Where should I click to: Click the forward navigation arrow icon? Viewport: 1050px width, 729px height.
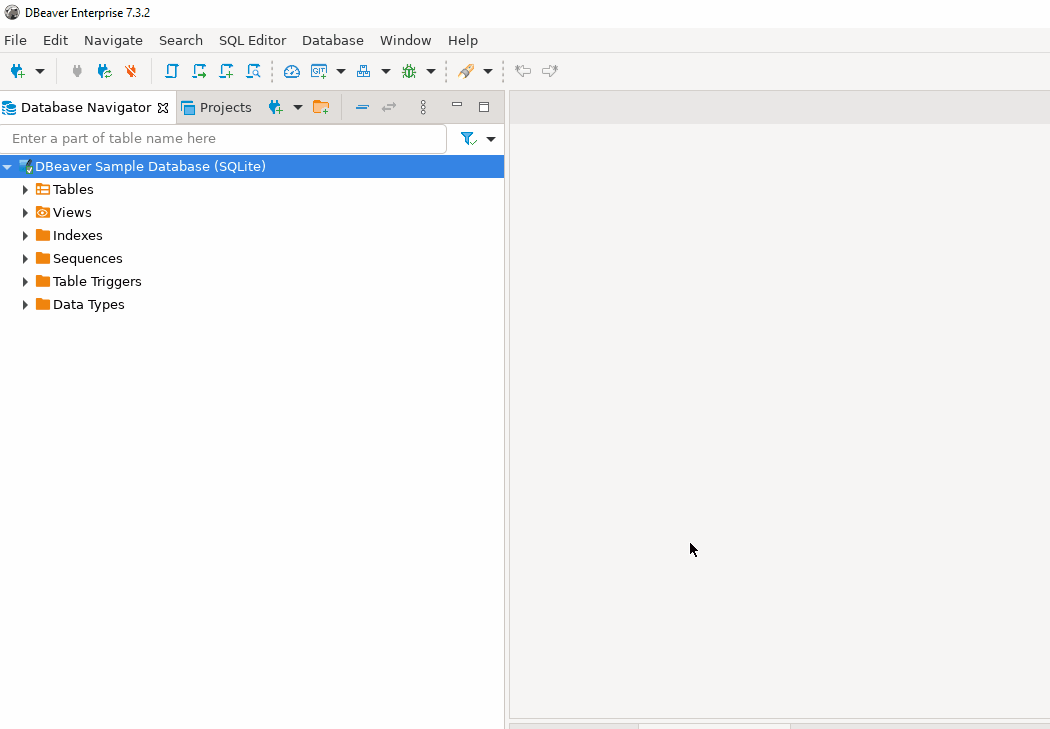point(550,71)
